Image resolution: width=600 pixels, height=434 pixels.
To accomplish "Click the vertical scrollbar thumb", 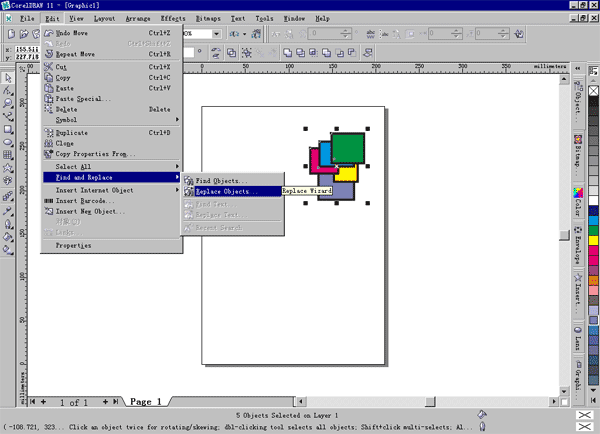I will pos(564,235).
